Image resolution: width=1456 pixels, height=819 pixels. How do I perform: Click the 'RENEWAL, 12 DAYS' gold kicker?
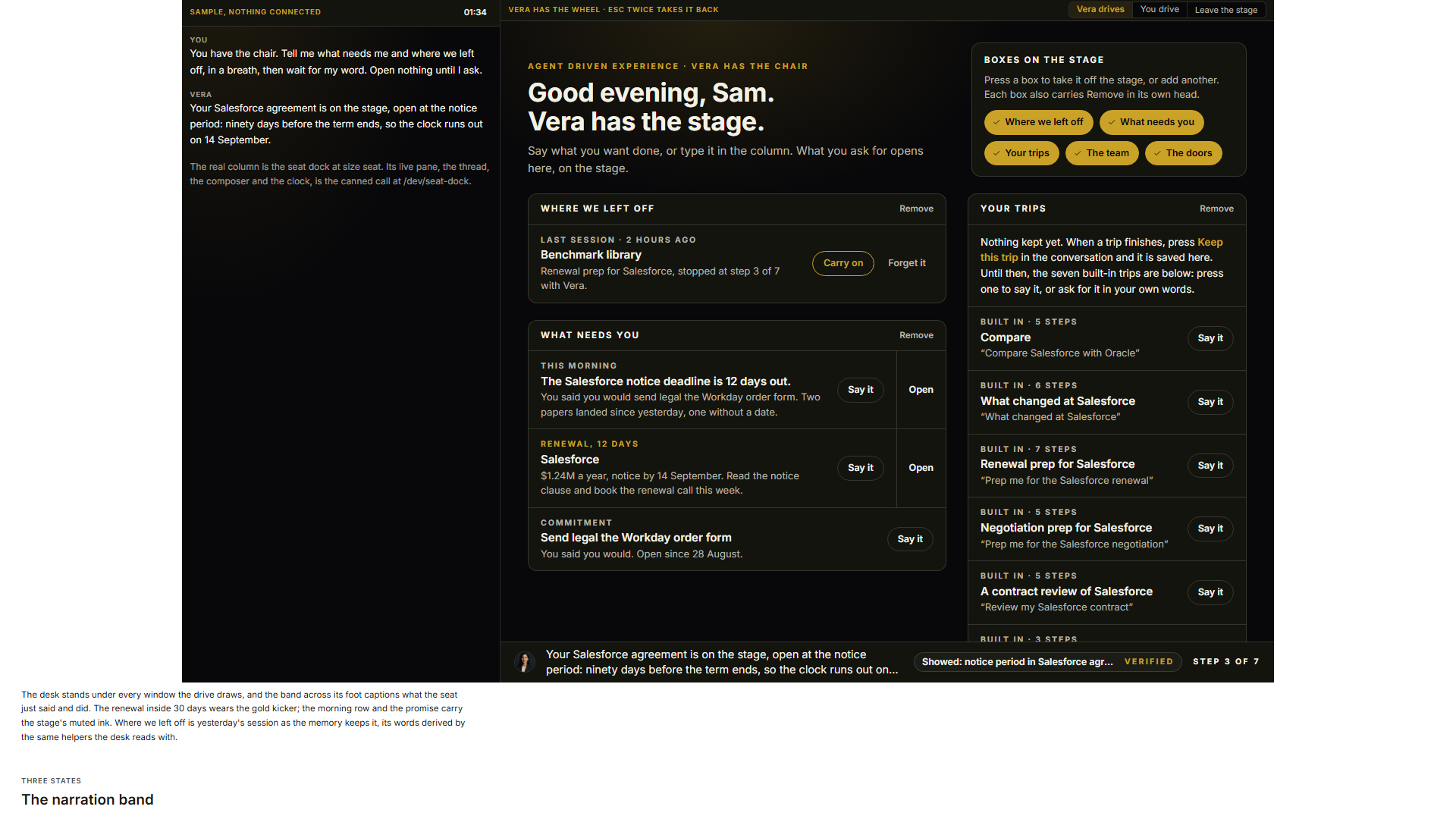589,444
